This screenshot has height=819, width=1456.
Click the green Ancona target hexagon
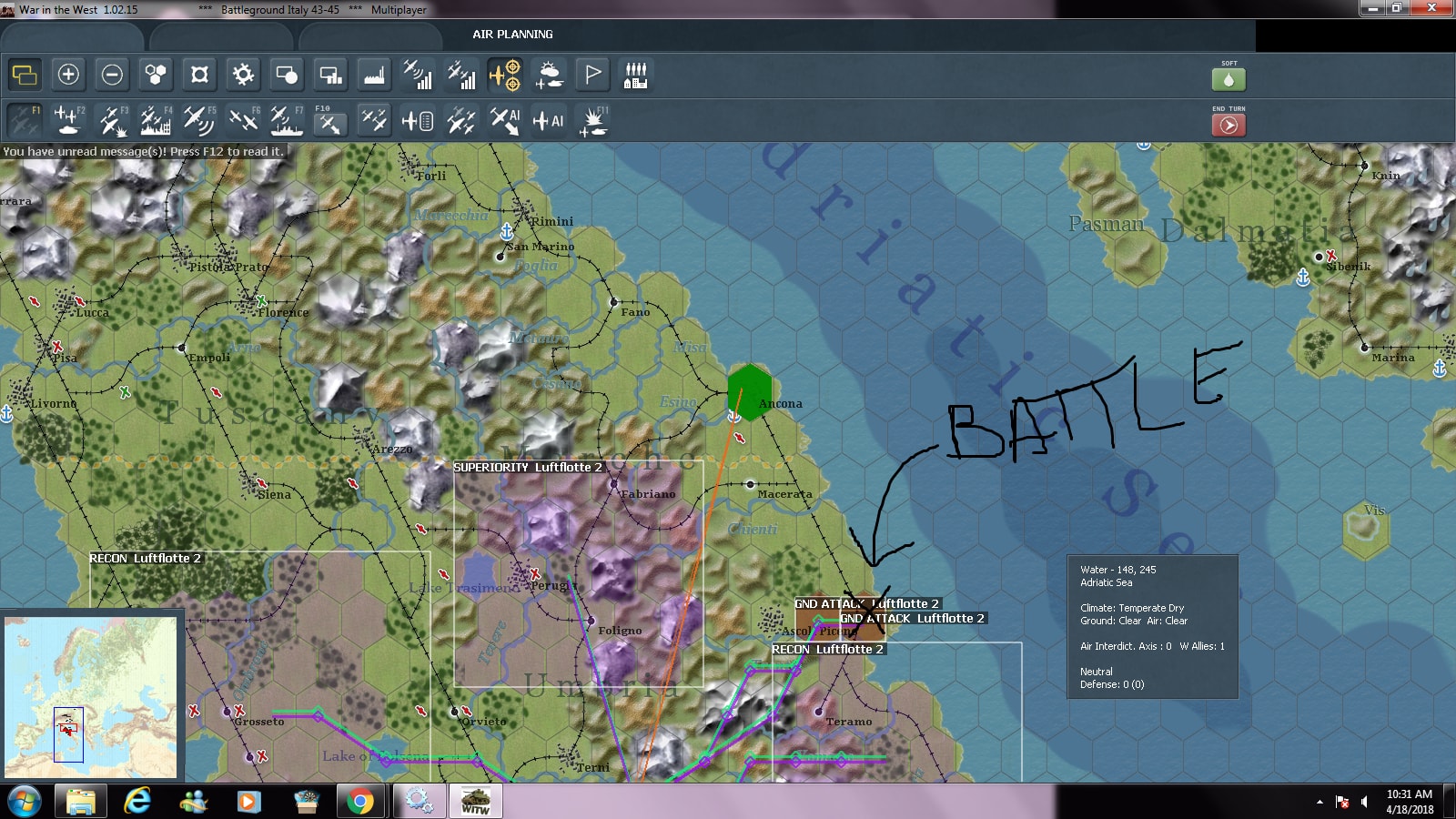(x=750, y=392)
